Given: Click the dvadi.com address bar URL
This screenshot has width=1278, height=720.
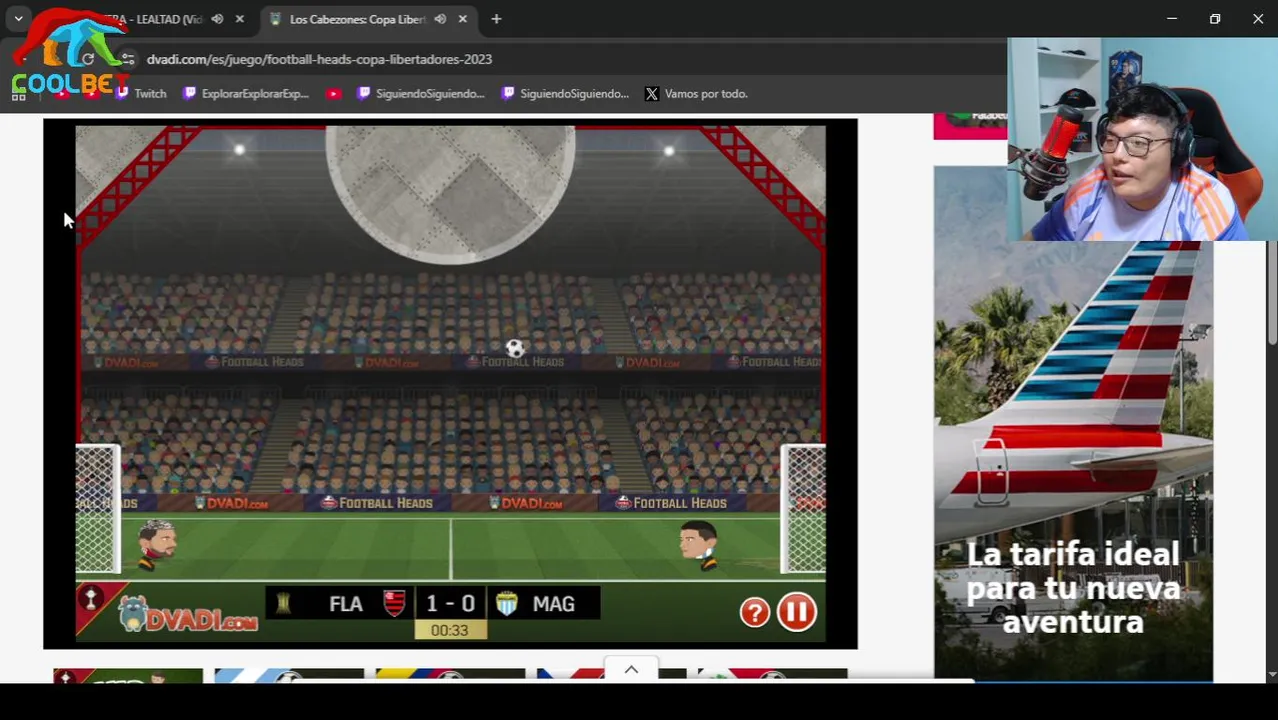Looking at the screenshot, I should (319, 59).
